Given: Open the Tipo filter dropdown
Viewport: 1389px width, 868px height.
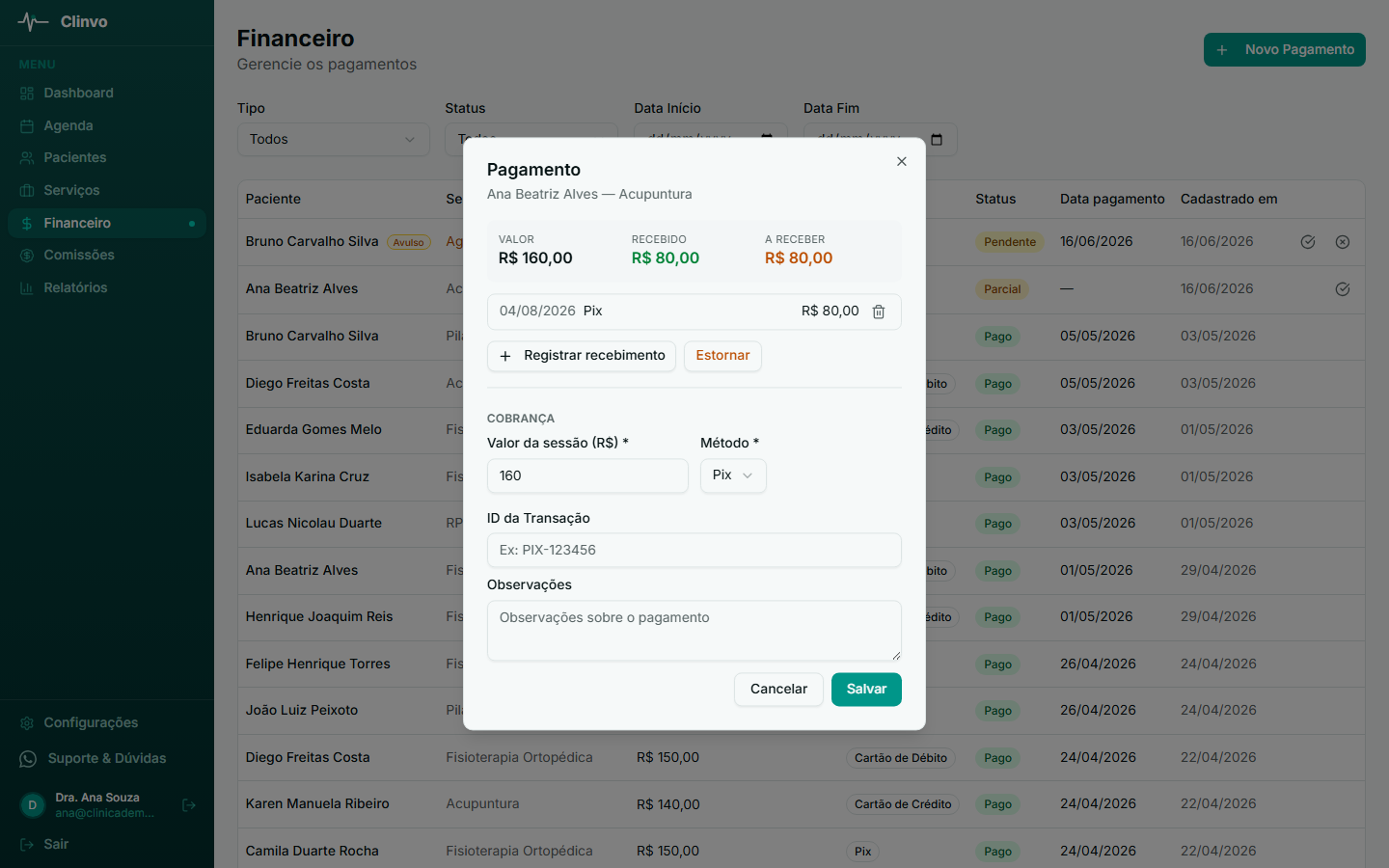Looking at the screenshot, I should (x=334, y=140).
